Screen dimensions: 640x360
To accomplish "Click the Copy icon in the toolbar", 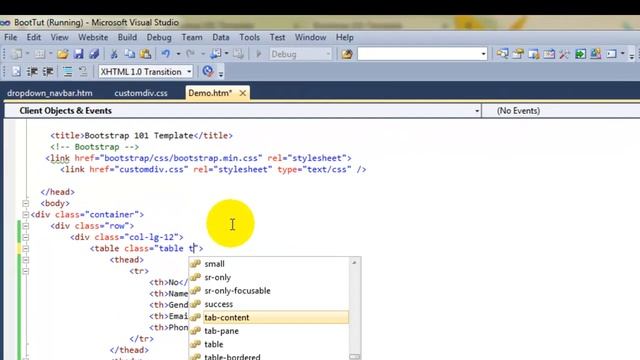I will click(x=130, y=54).
